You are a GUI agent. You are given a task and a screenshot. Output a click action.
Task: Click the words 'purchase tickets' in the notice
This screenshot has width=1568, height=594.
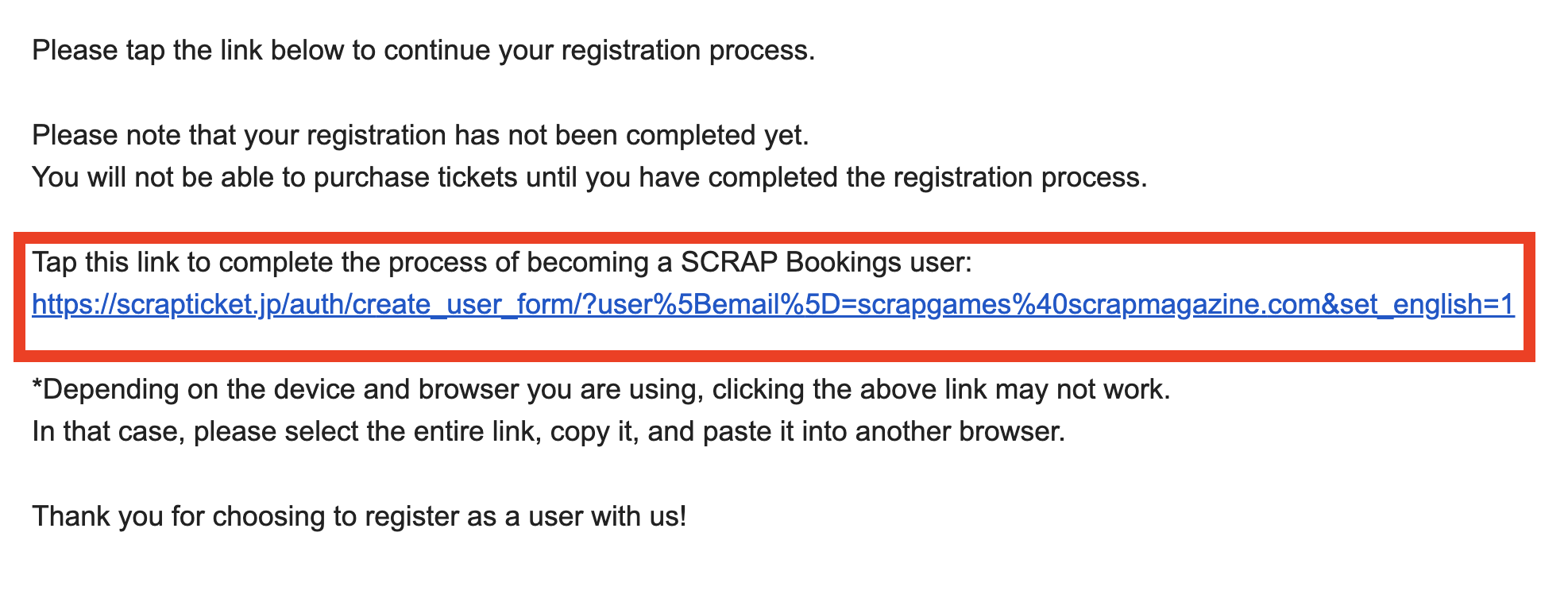[415, 178]
